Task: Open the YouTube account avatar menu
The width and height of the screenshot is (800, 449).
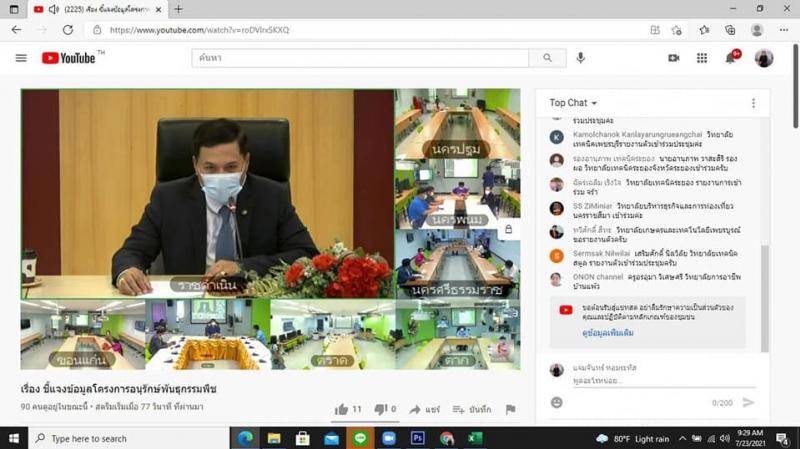Action: point(764,58)
